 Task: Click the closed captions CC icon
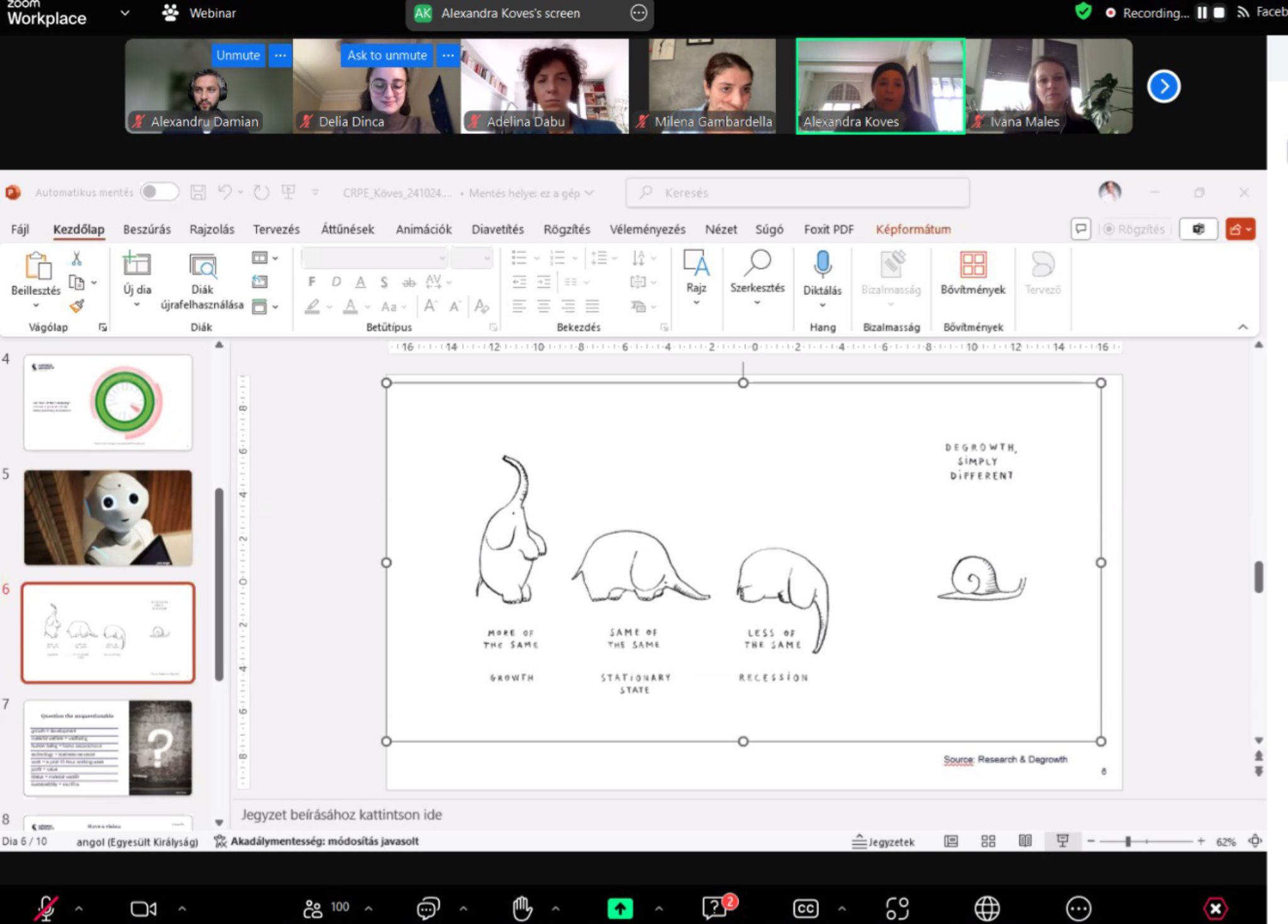(806, 908)
